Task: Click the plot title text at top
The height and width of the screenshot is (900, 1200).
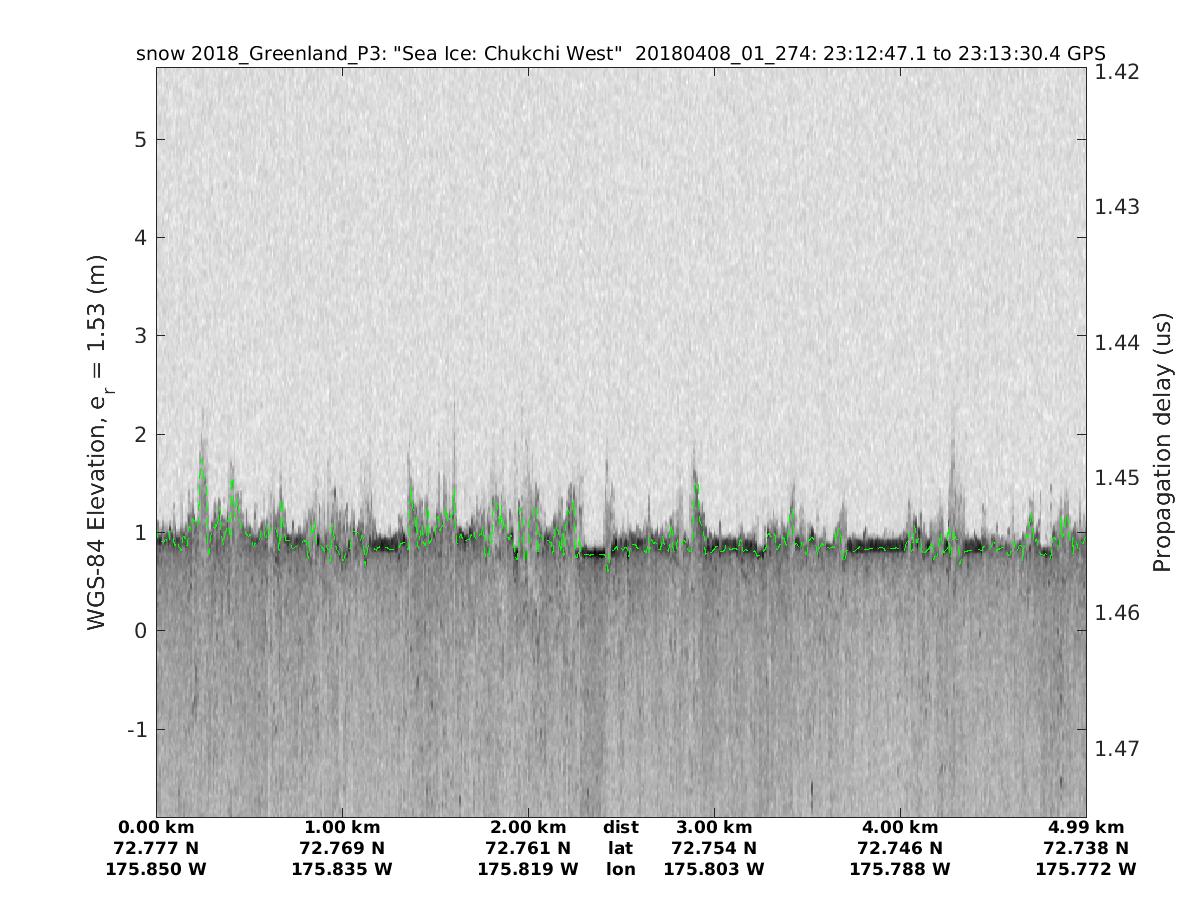Action: tap(620, 54)
